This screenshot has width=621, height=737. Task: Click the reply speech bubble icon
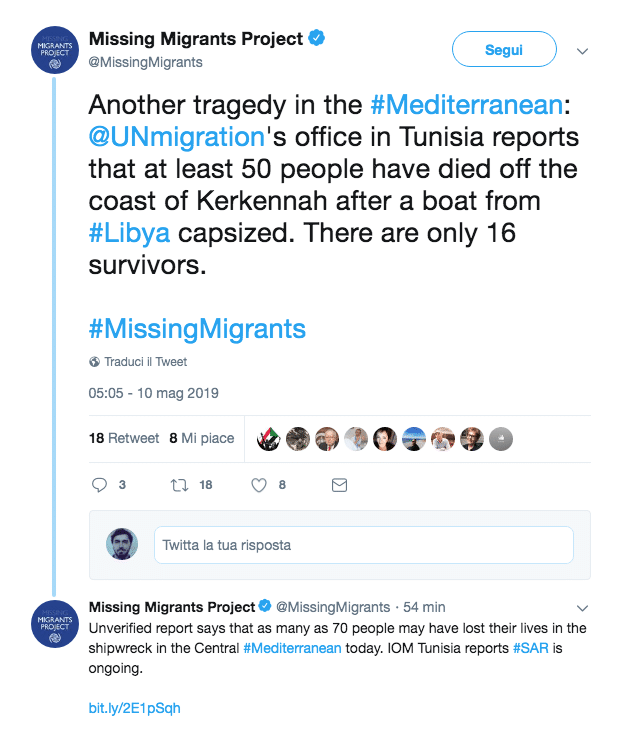(x=99, y=485)
